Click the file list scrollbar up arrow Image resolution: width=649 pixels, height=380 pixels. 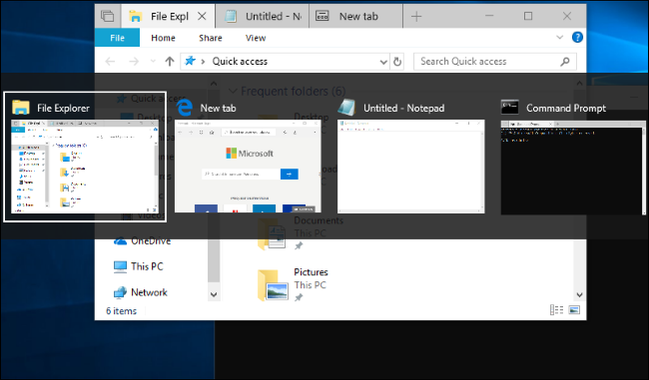click(579, 84)
